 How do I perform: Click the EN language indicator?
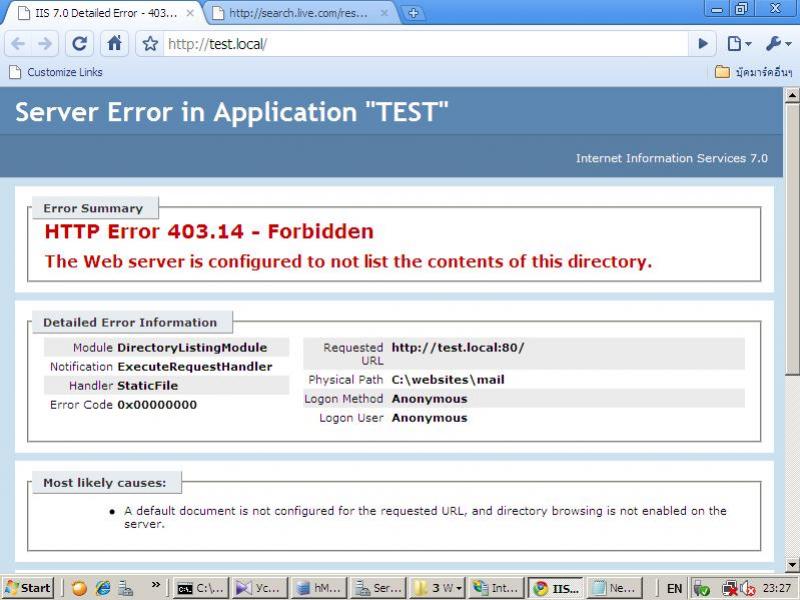pyautogui.click(x=674, y=588)
